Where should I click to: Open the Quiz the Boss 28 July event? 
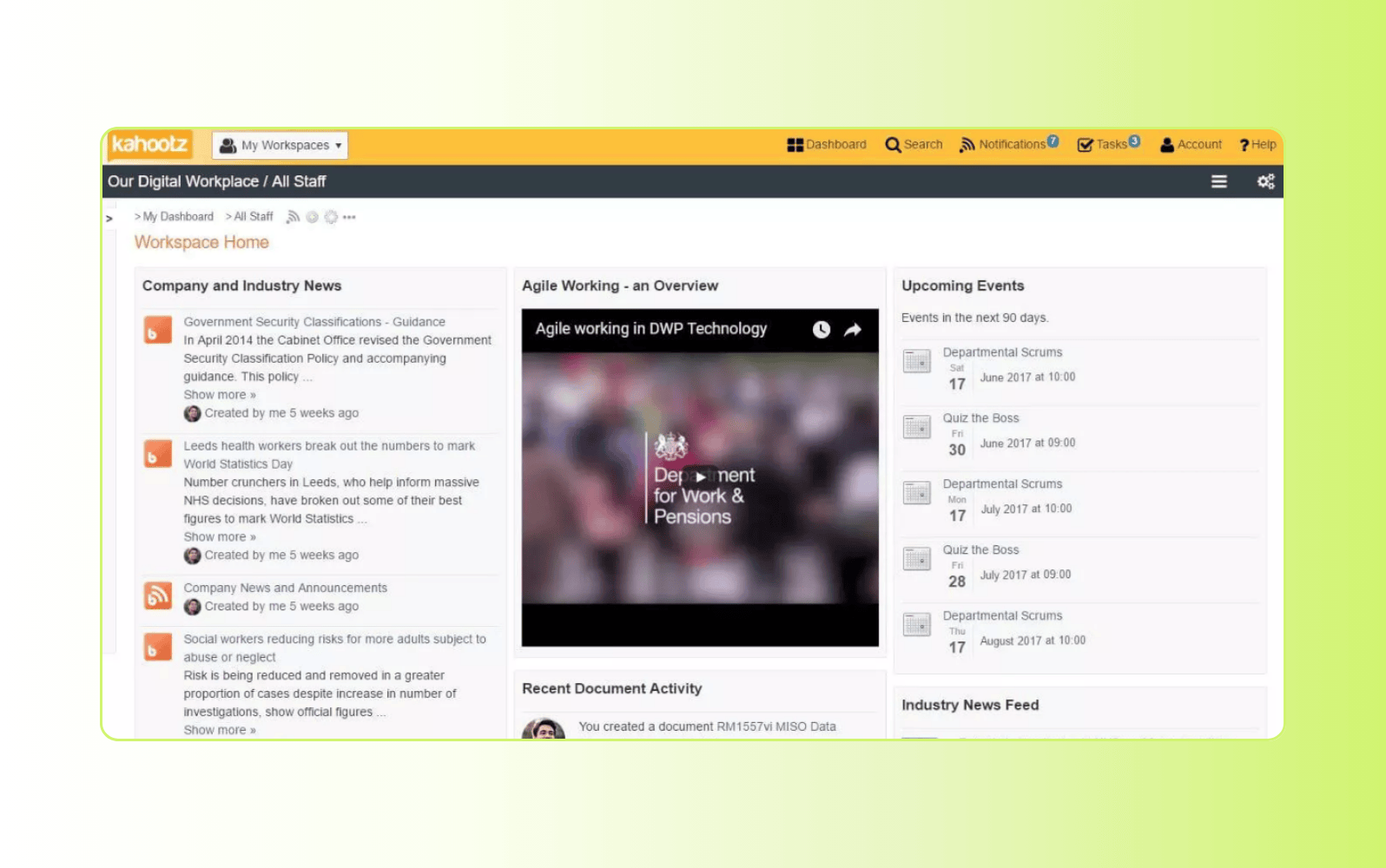[980, 550]
